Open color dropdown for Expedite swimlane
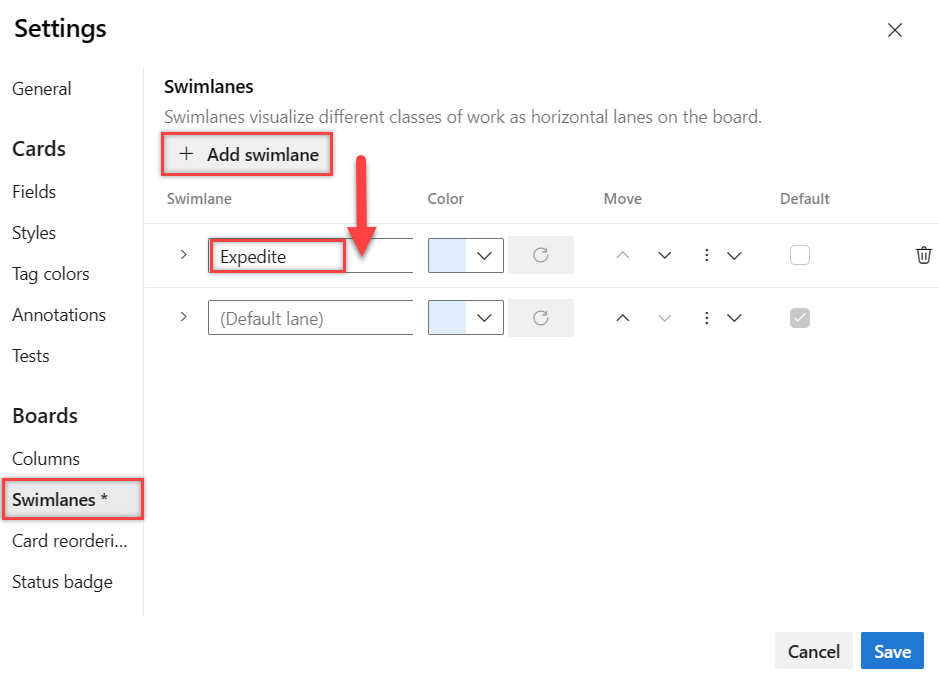 (466, 256)
